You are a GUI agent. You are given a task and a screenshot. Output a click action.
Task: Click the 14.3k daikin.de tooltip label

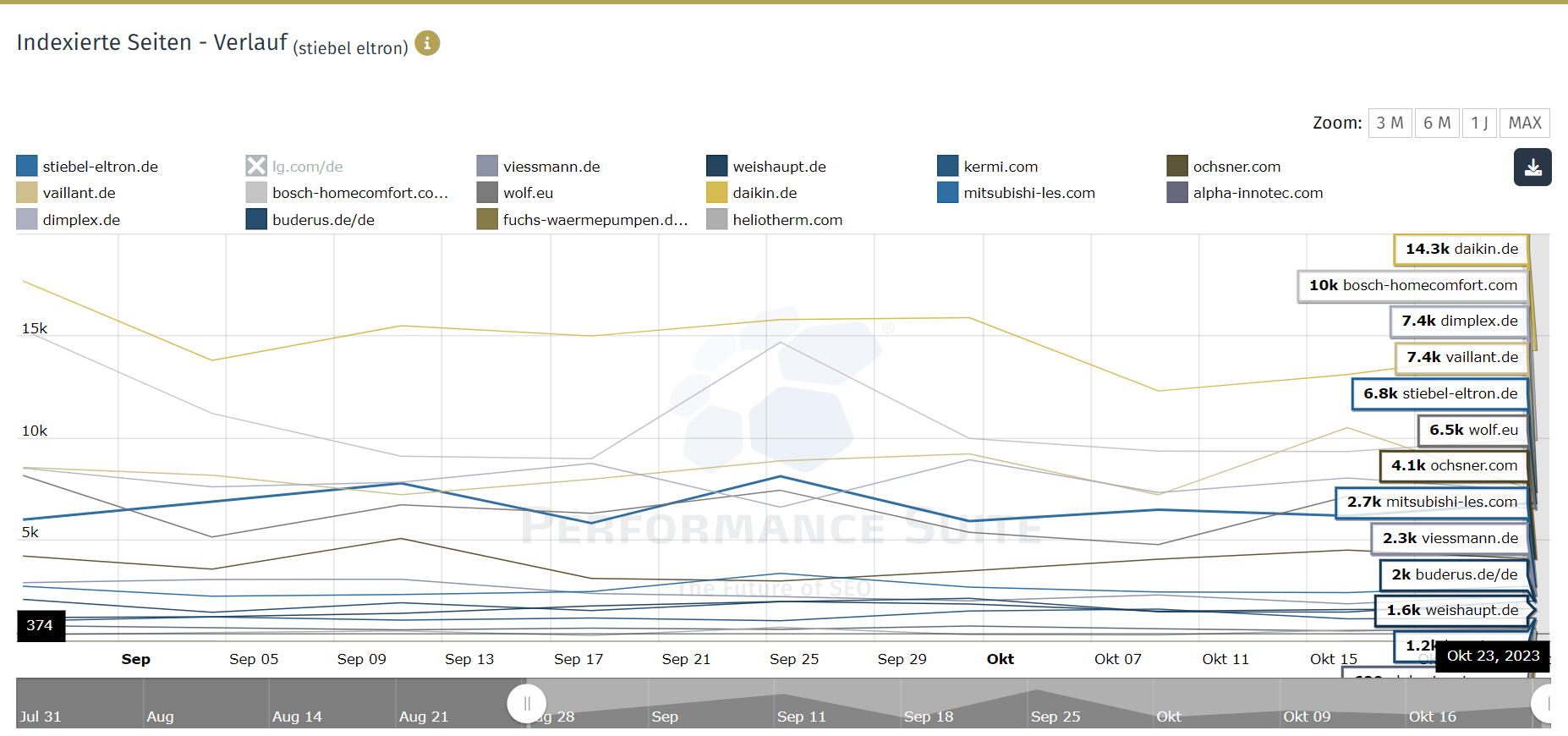click(x=1461, y=249)
